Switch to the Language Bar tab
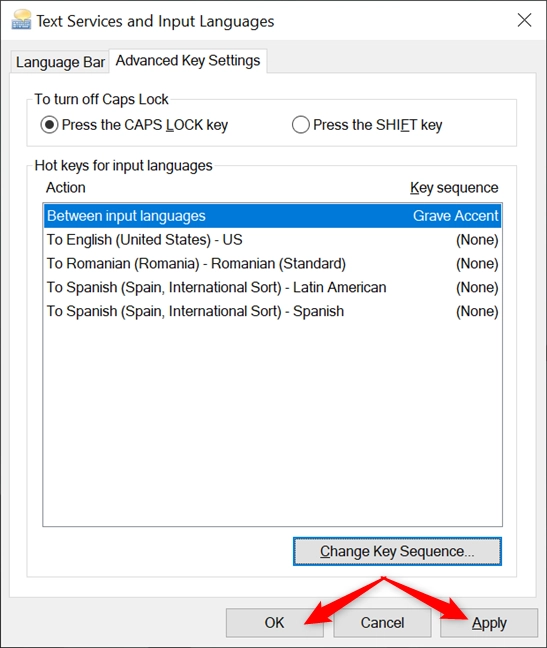The image size is (547, 648). coord(60,62)
